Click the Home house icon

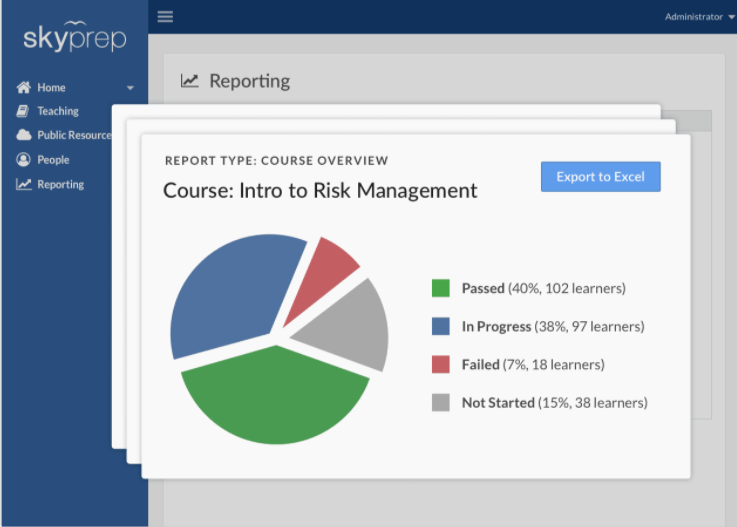24,87
